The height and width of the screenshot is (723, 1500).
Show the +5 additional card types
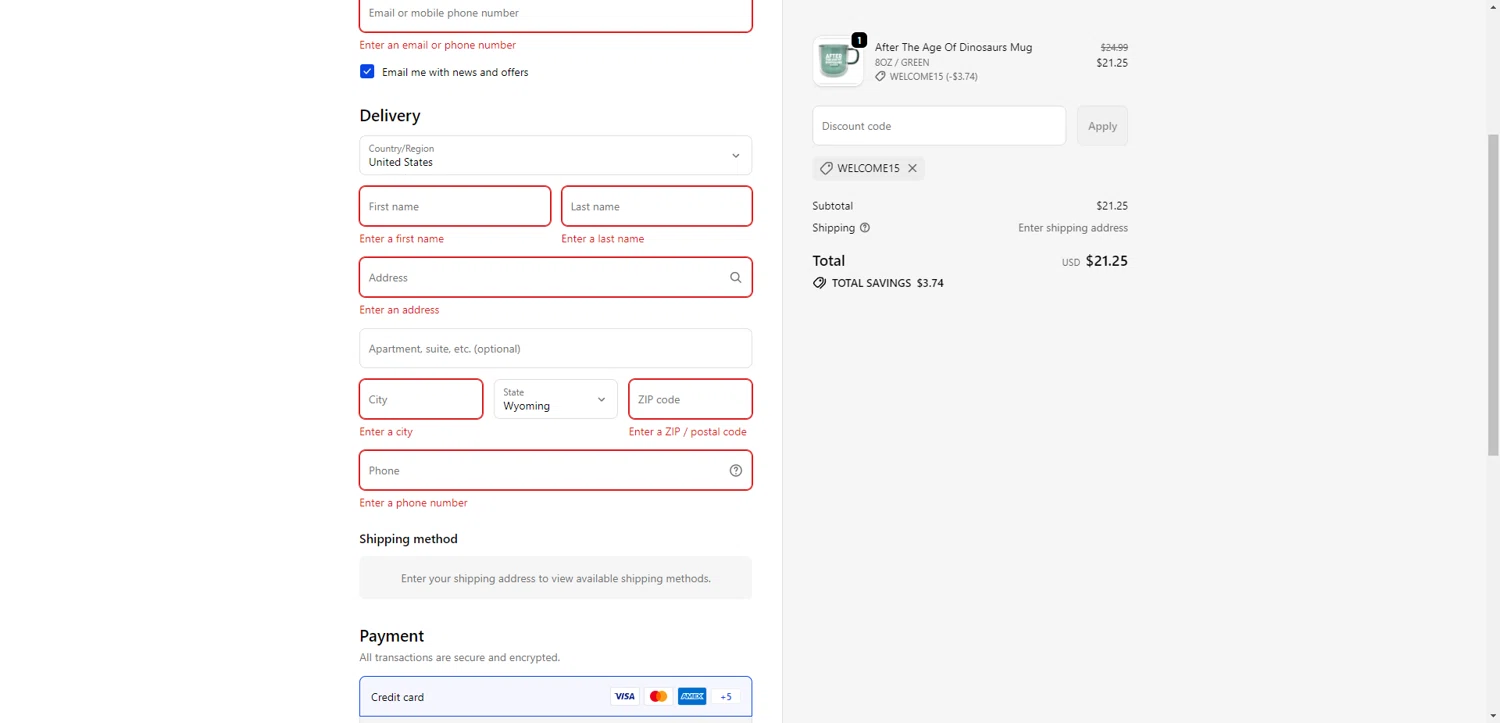(x=726, y=697)
